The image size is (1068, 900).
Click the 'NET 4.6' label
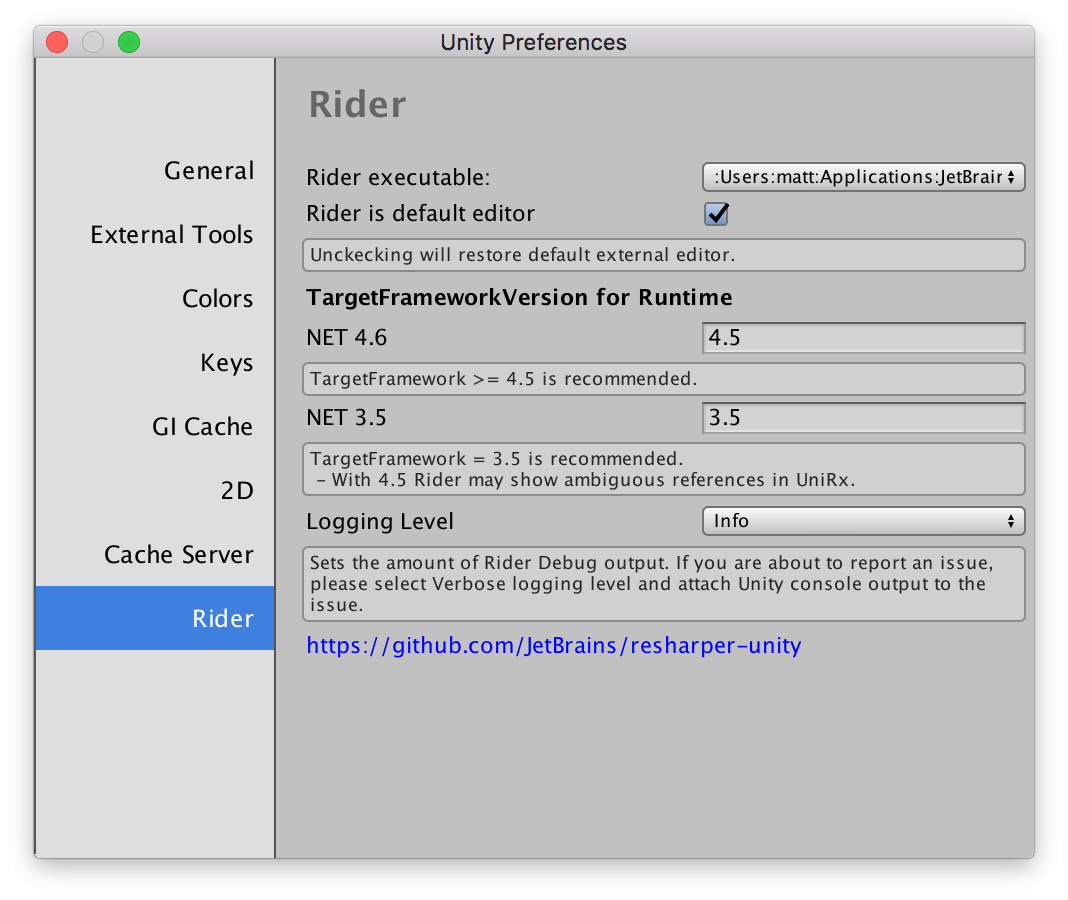pos(347,338)
